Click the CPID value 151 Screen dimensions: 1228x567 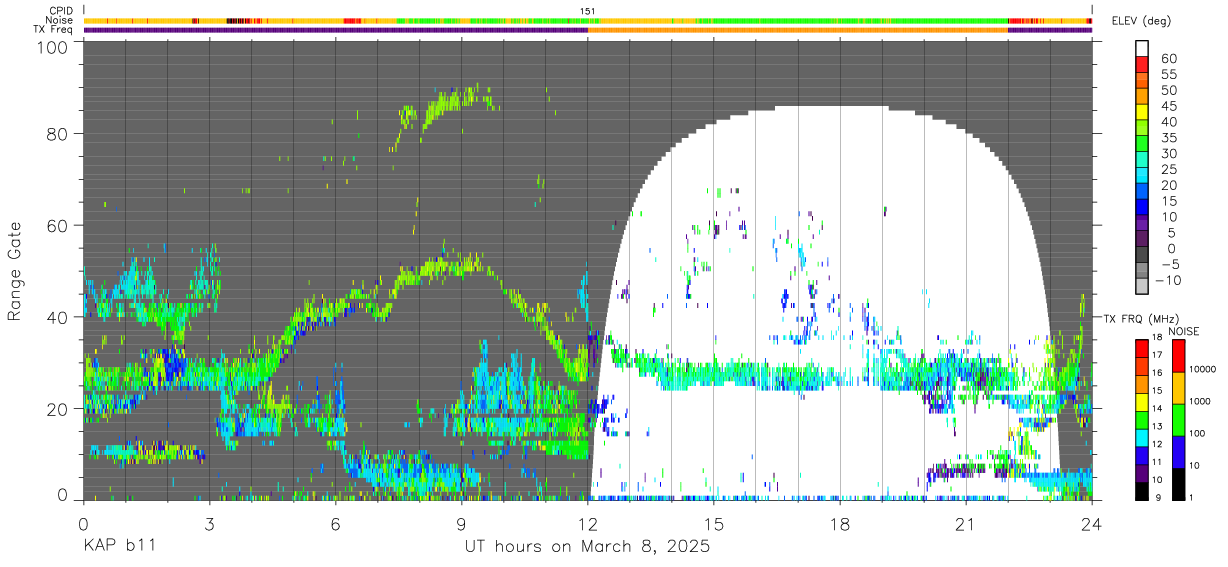pos(588,11)
